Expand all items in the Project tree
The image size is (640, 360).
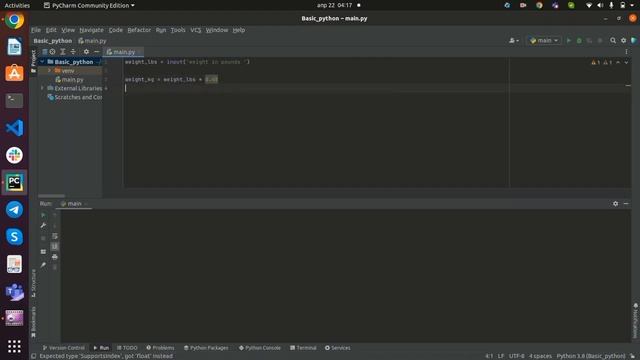point(62,52)
